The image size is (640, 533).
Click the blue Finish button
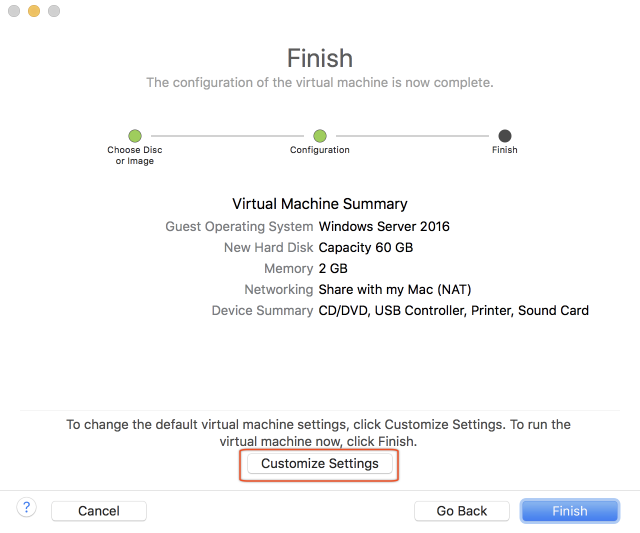(570, 511)
